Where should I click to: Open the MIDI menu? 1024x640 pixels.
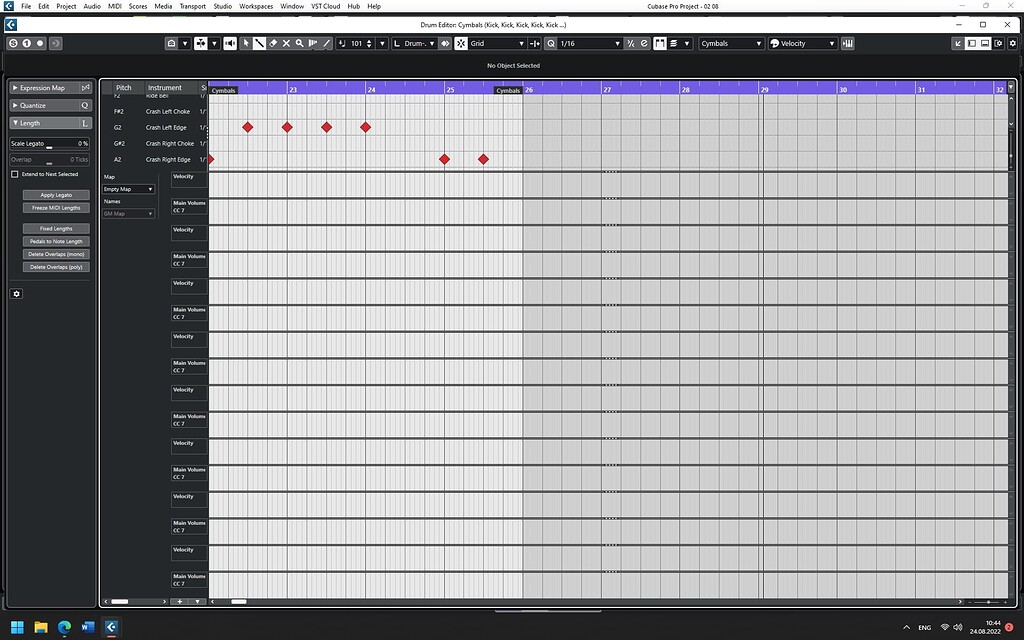coord(115,5)
